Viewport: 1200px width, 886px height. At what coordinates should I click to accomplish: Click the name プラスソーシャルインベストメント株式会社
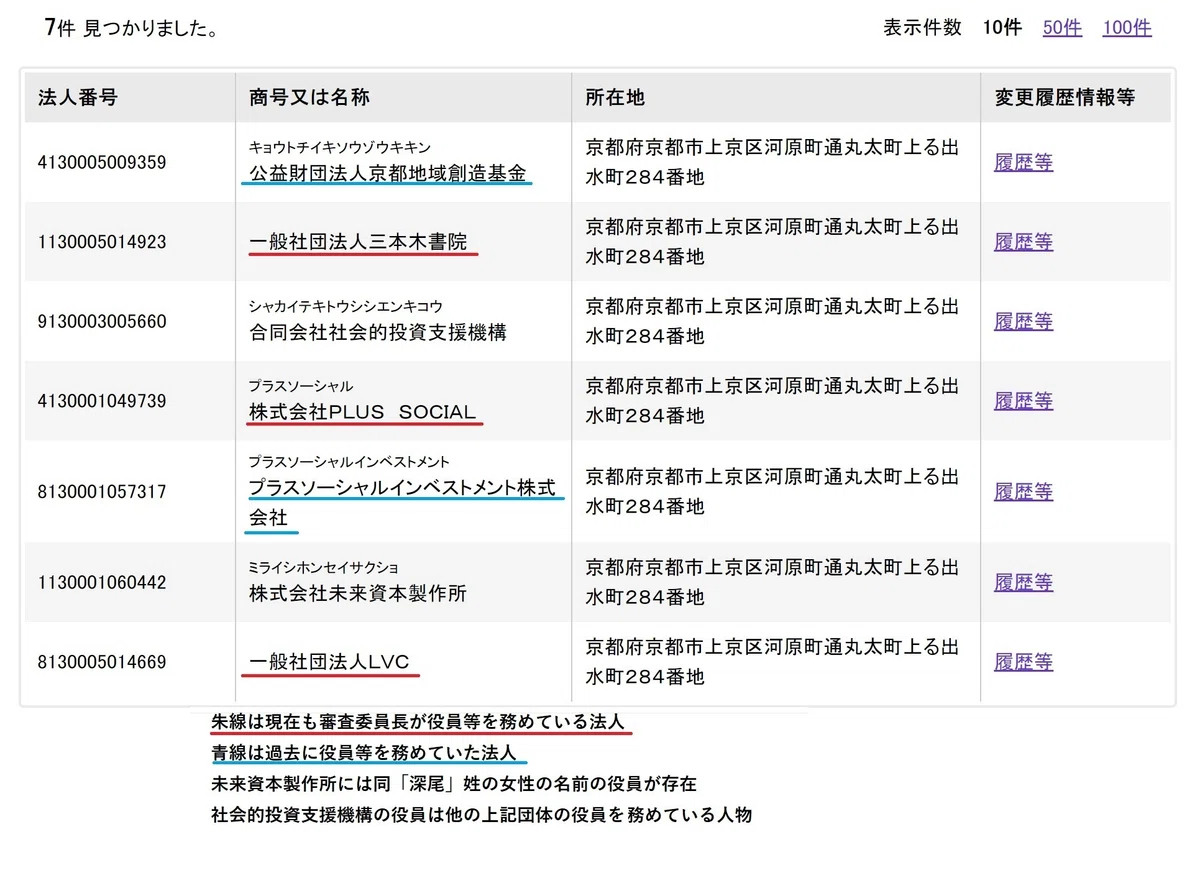tap(402, 503)
